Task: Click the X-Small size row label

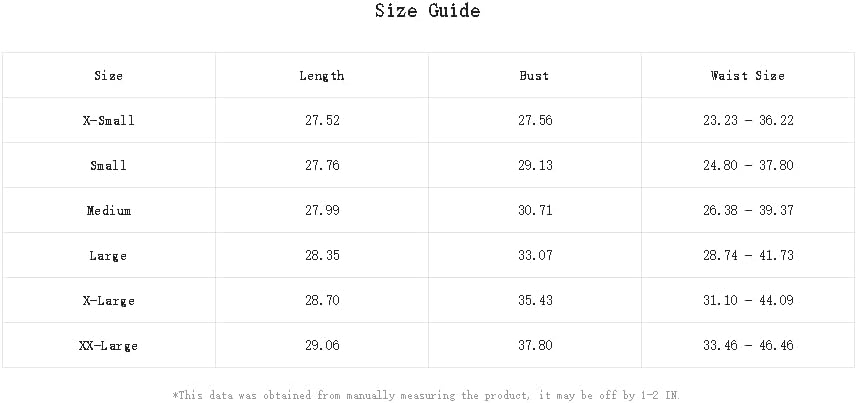Action: pos(108,121)
